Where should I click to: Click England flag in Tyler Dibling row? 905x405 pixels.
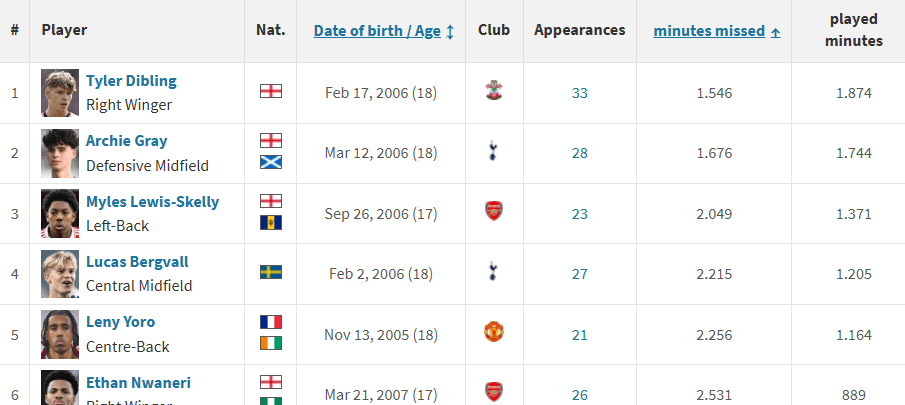pos(270,92)
